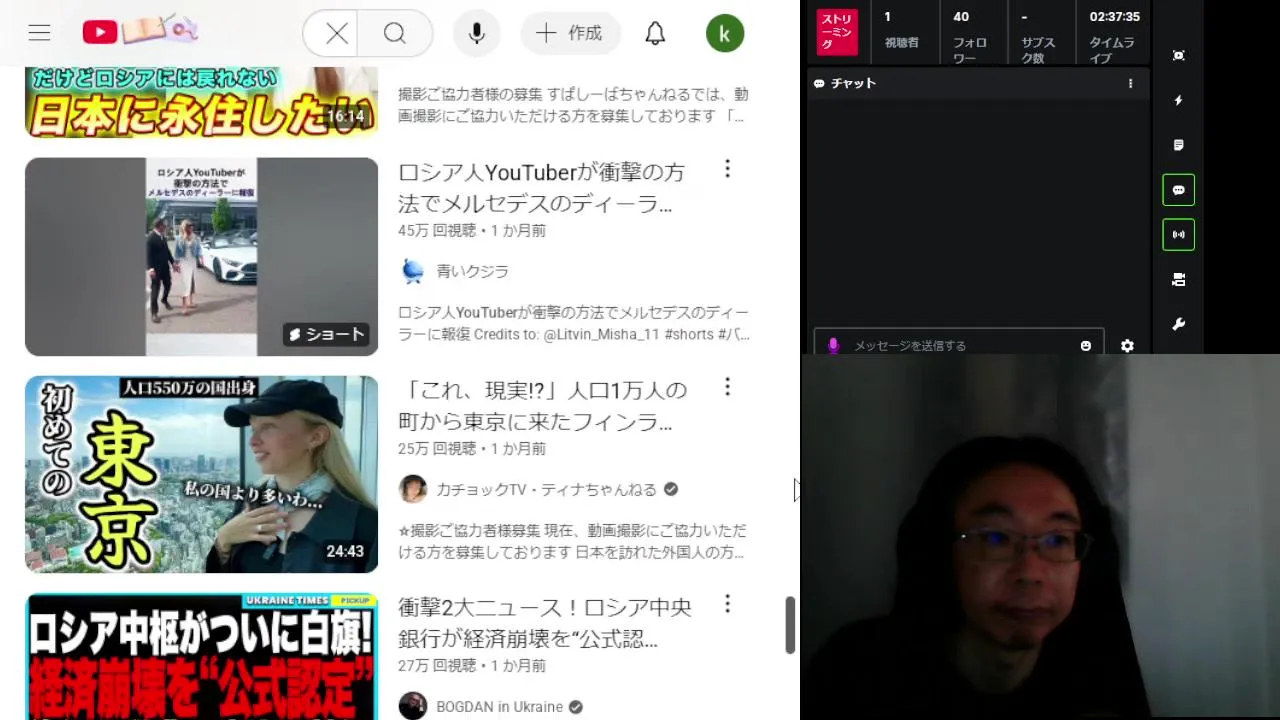1280x720 pixels.
Task: Open more options for the Tokyo Finland video
Action: click(728, 387)
